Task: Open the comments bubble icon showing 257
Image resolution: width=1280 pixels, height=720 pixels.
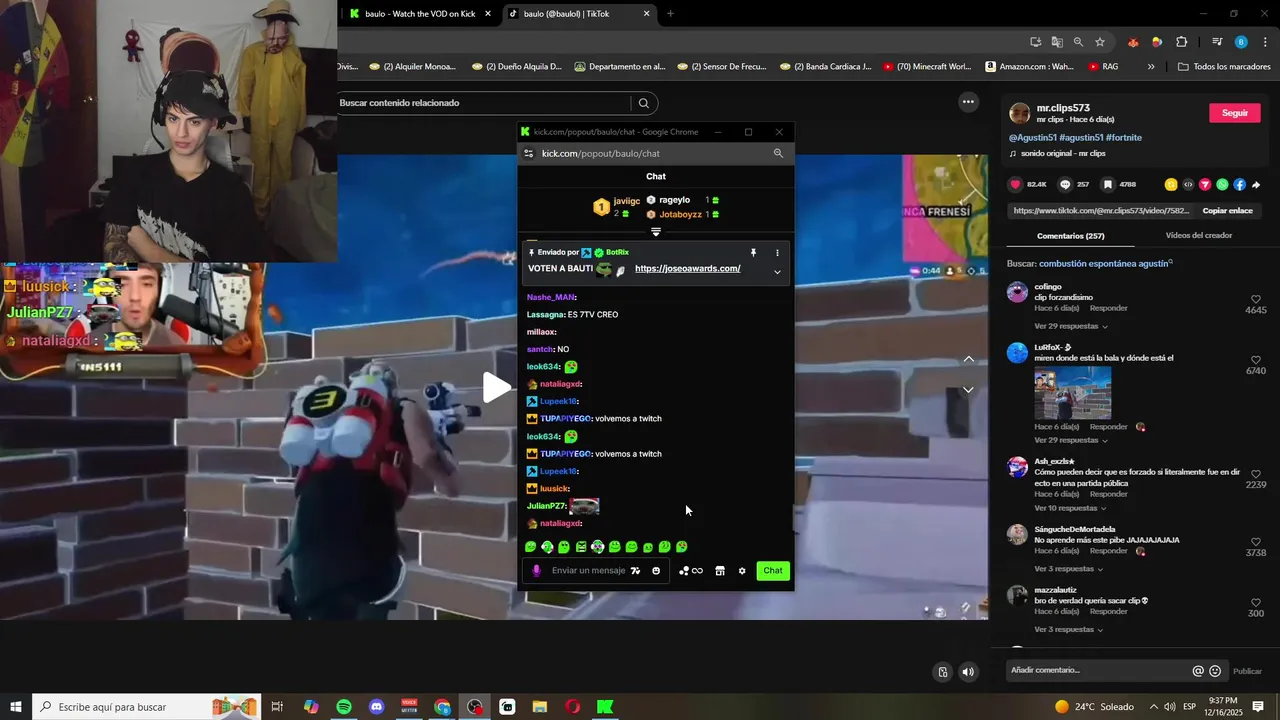Action: 1065,184
